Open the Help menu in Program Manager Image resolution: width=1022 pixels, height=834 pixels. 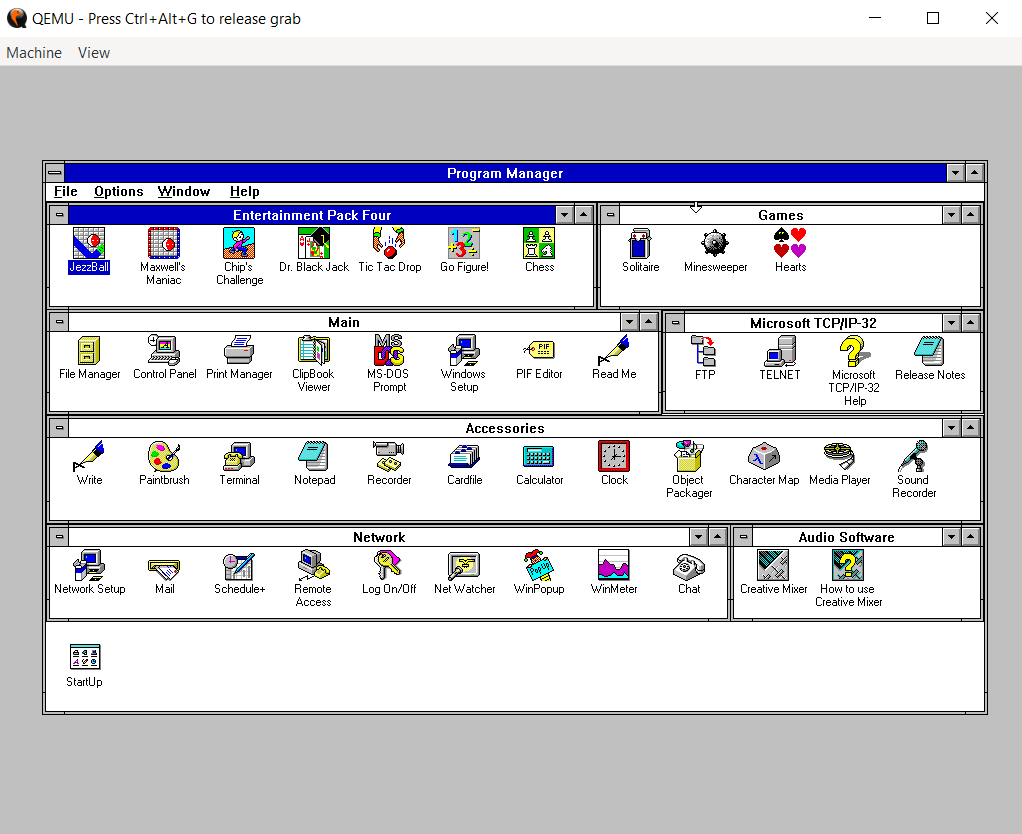(x=244, y=192)
